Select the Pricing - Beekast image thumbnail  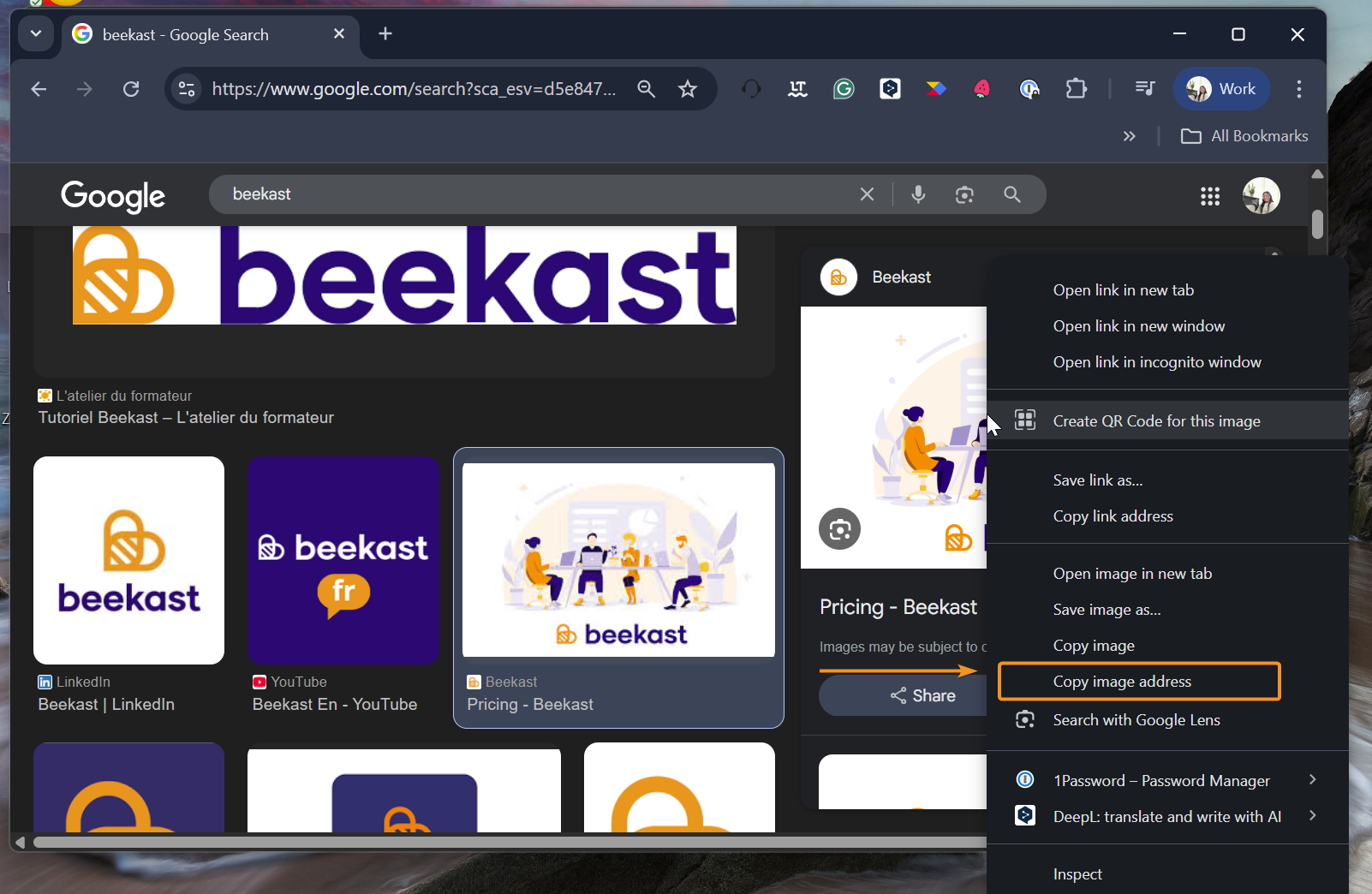pyautogui.click(x=618, y=560)
